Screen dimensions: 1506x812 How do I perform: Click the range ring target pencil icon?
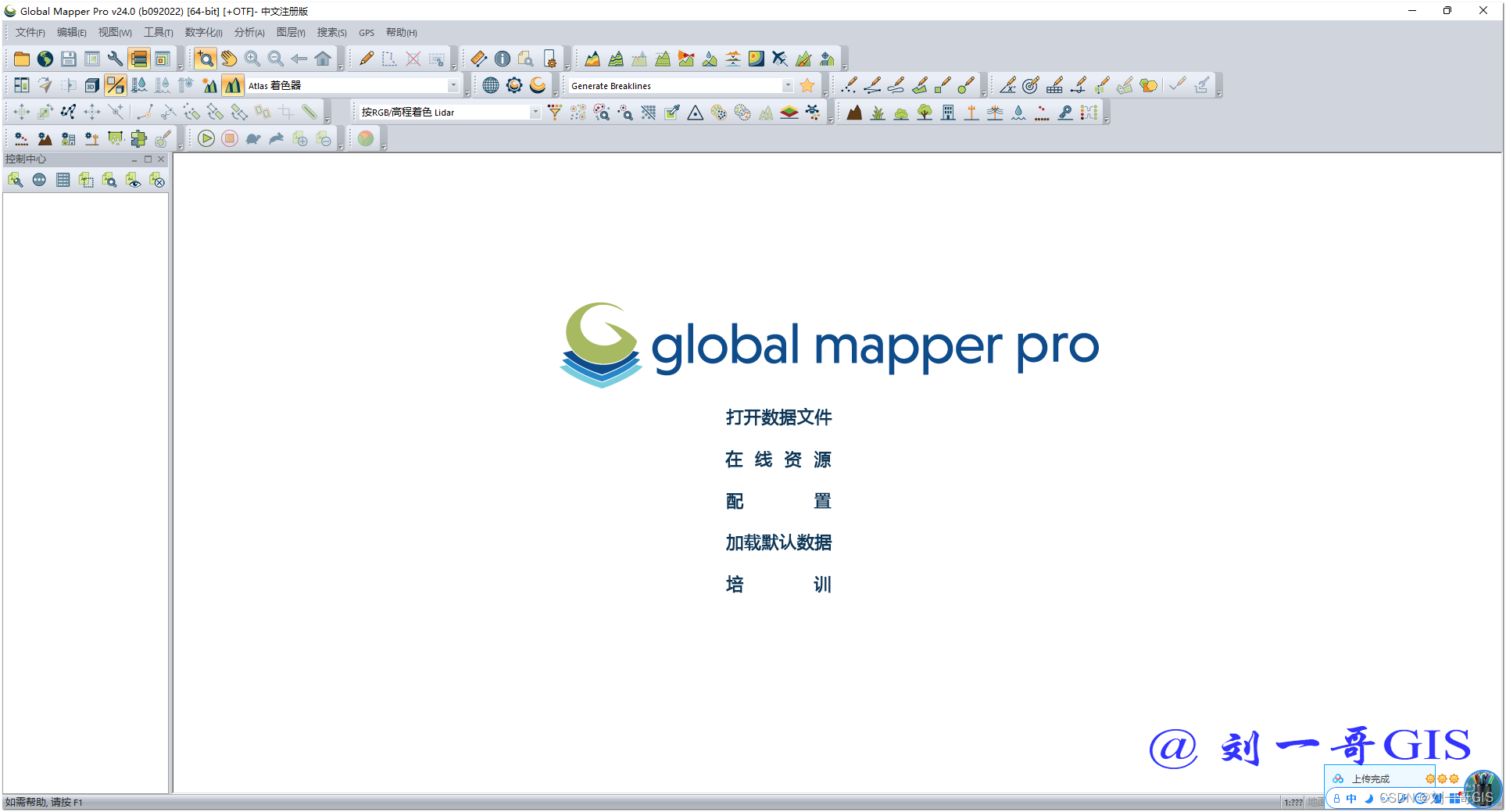click(1032, 85)
